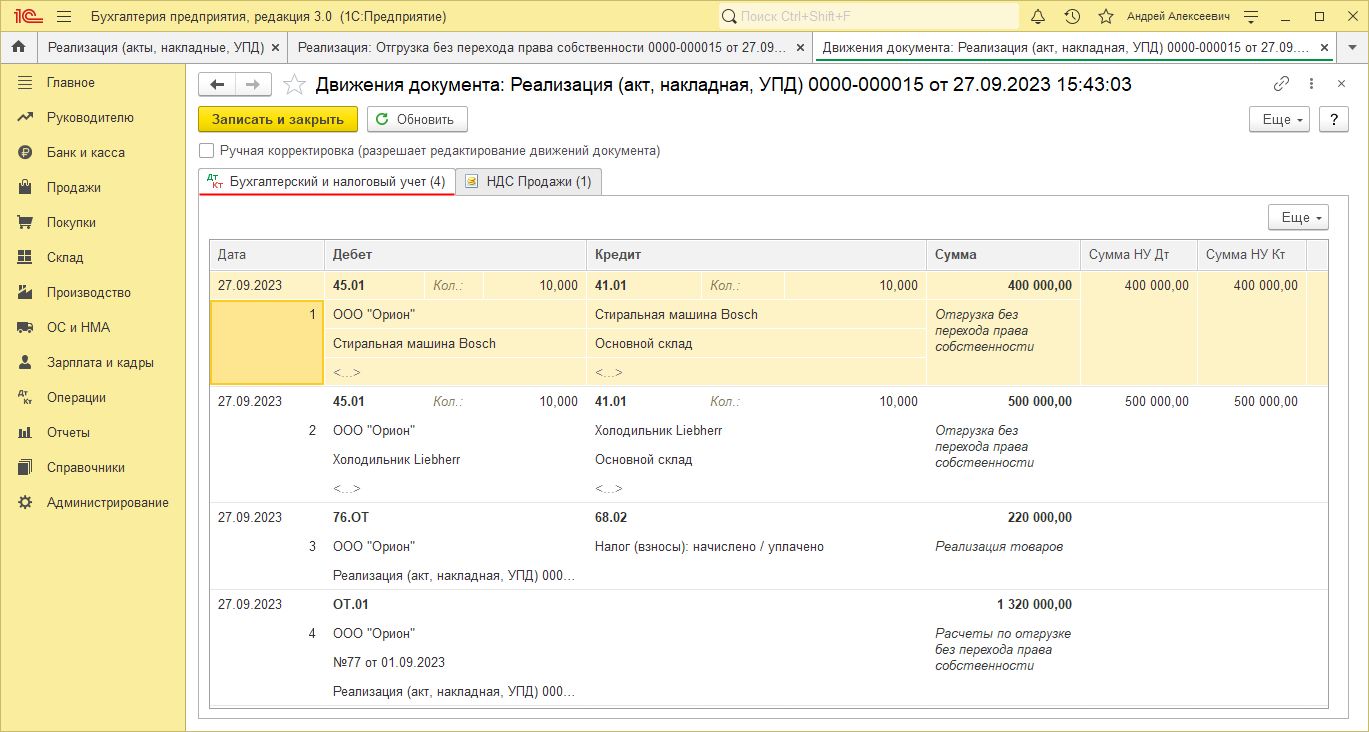Open Операции section

[92, 398]
